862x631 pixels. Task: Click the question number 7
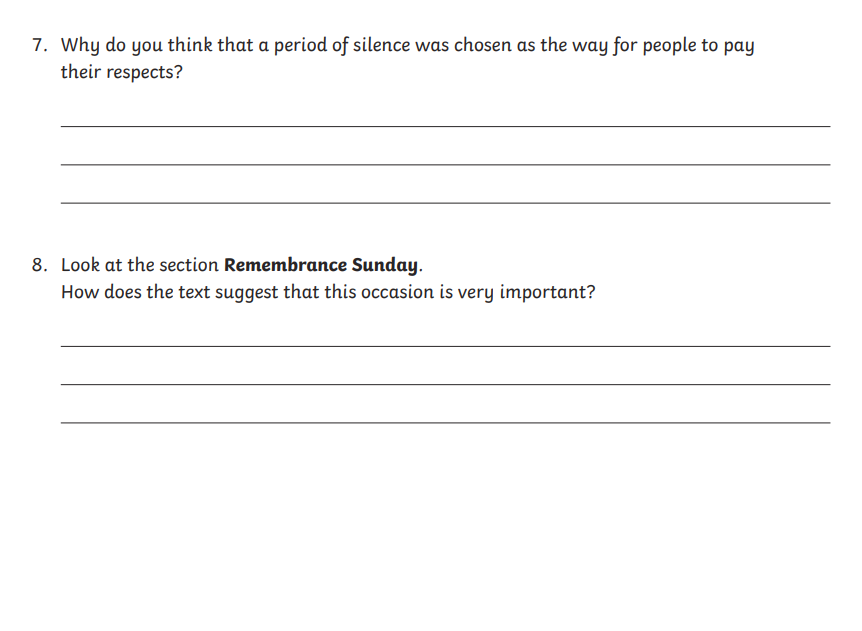click(40, 45)
